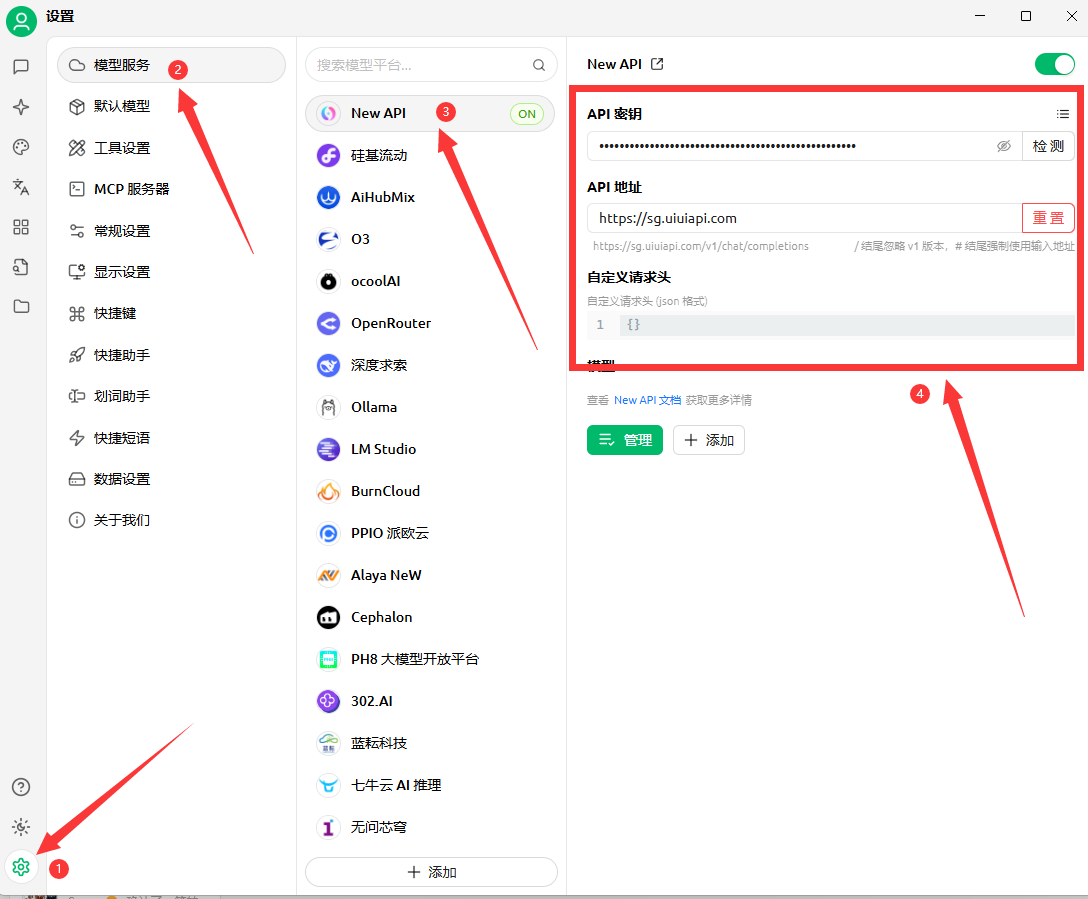Viewport: 1088px width, 899px height.
Task: Open the knowledge base sidebar icon
Action: [x=22, y=266]
